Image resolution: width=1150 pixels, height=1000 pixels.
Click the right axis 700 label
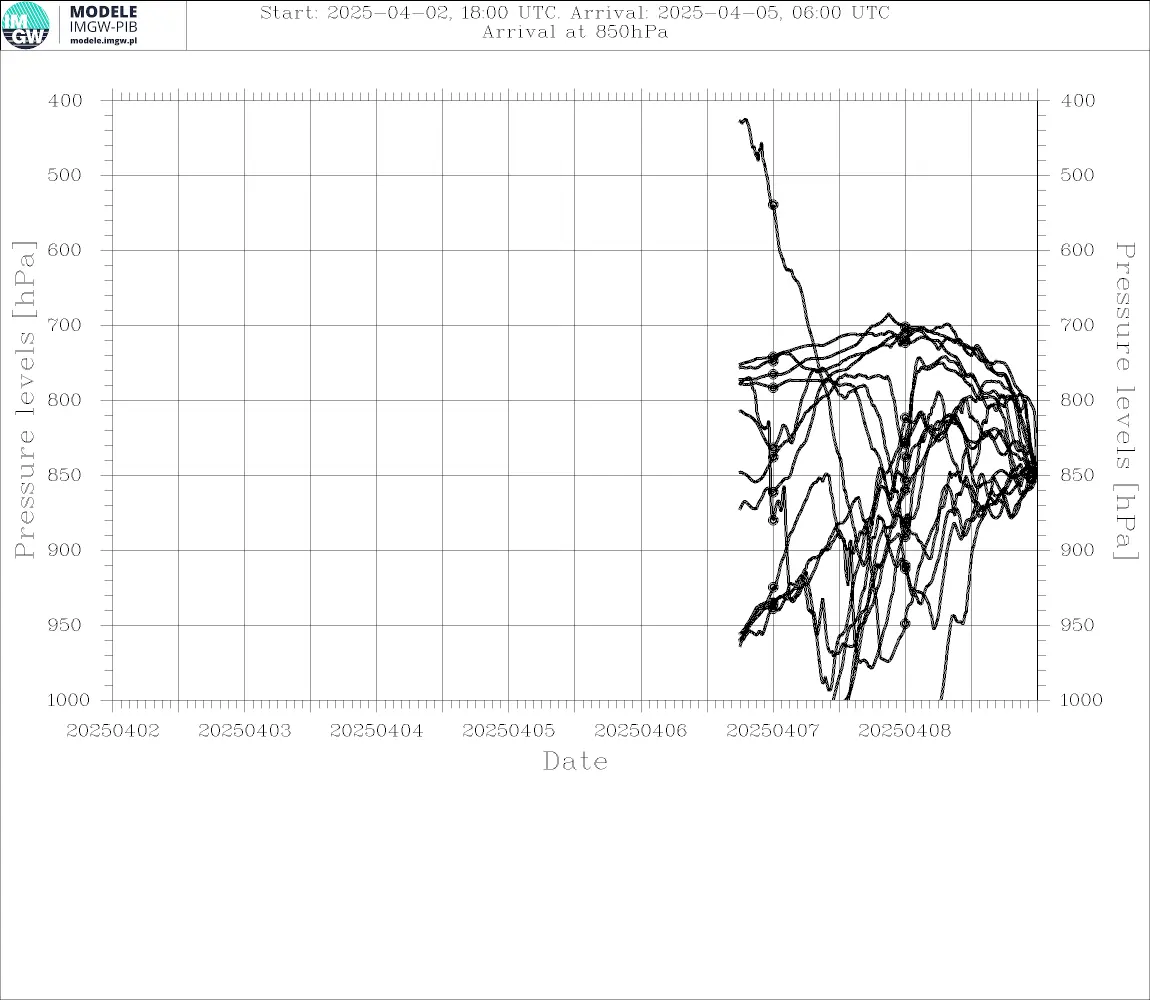(1077, 324)
